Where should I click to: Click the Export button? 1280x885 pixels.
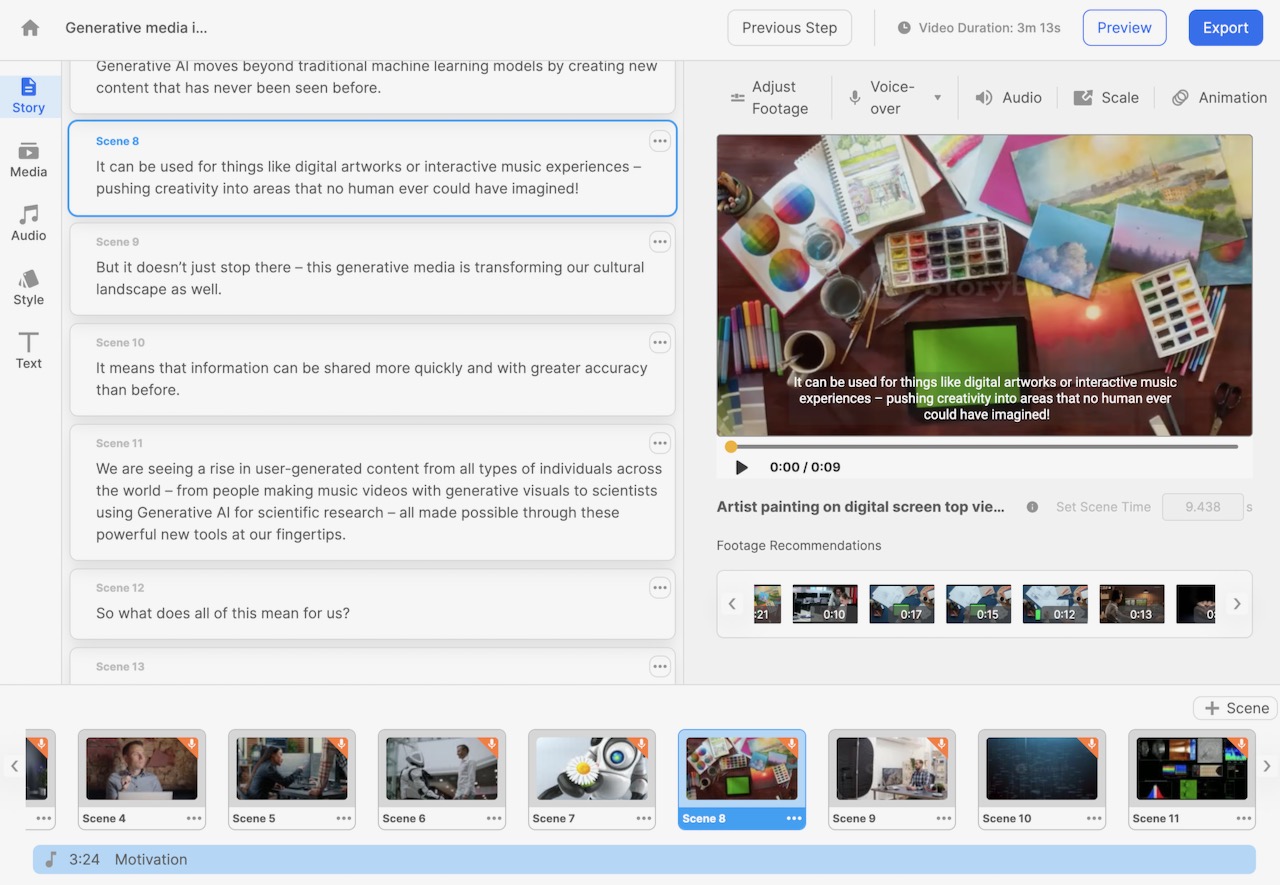(1225, 28)
